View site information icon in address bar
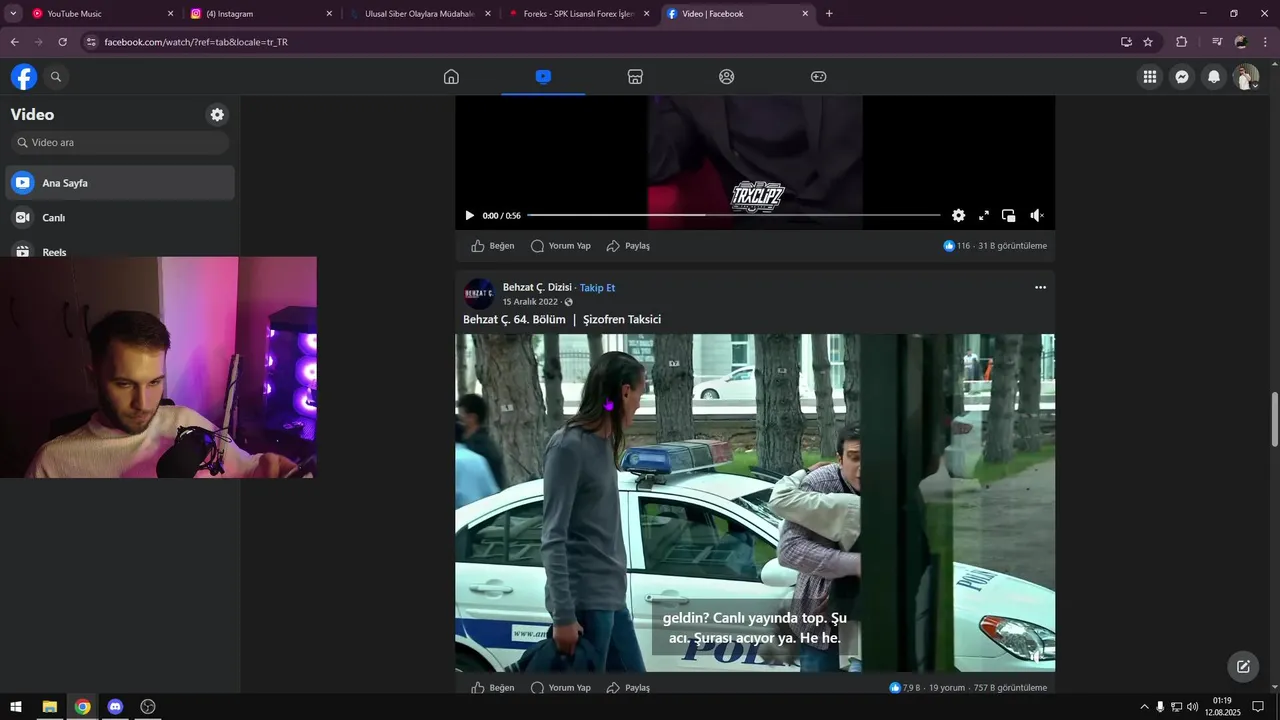The height and width of the screenshot is (720, 1280). pyautogui.click(x=91, y=42)
